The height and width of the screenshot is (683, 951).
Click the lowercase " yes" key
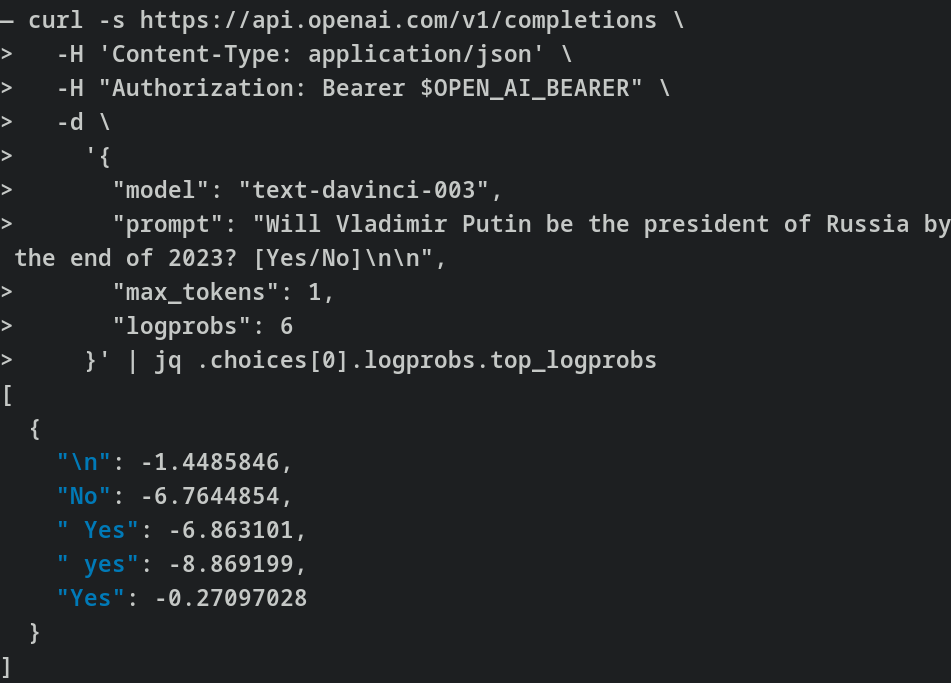tap(98, 564)
